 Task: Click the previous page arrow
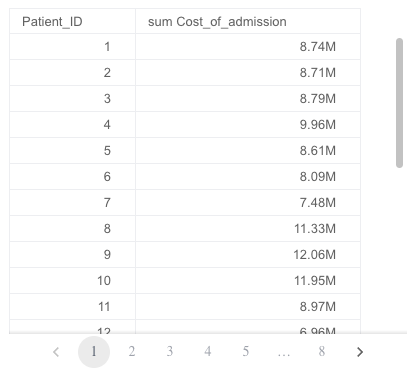pyautogui.click(x=56, y=352)
